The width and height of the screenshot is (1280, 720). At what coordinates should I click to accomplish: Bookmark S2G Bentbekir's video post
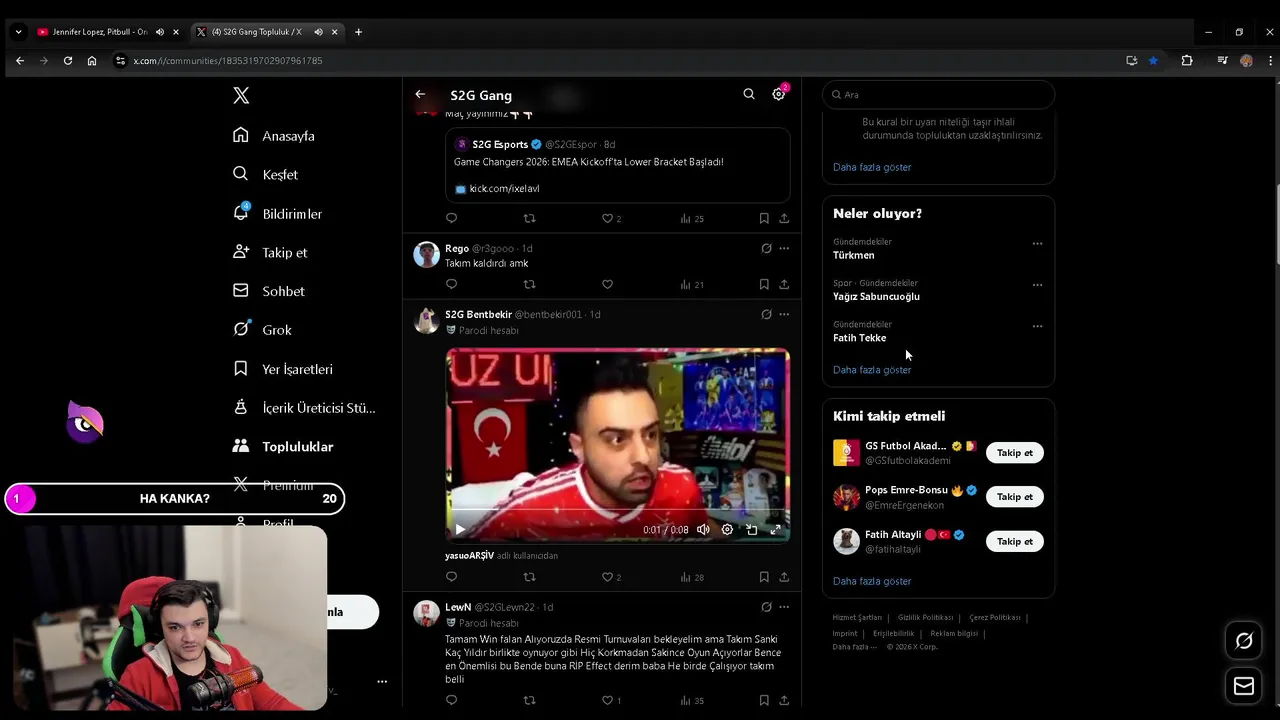(764, 577)
